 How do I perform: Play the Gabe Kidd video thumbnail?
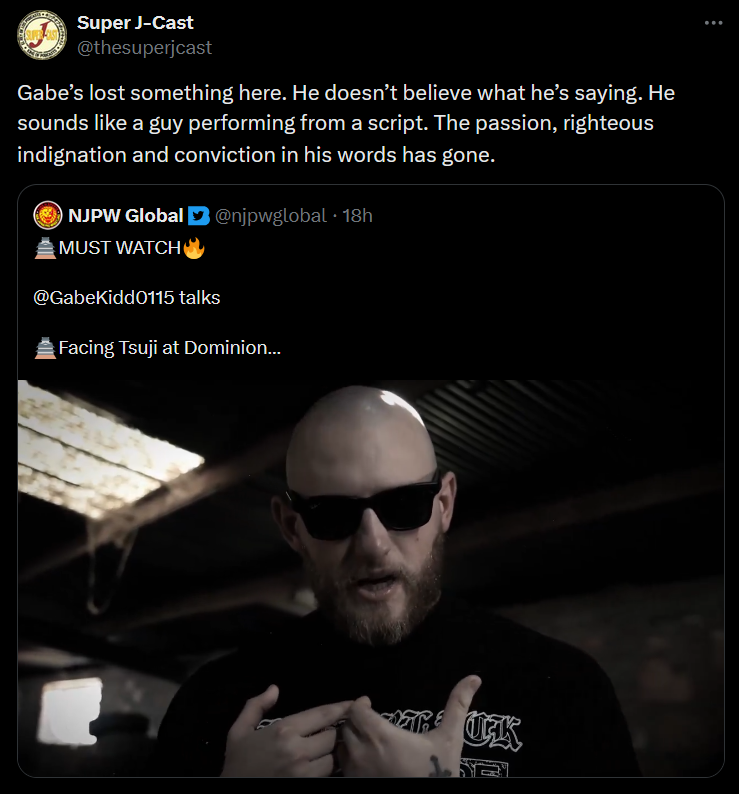point(371,578)
